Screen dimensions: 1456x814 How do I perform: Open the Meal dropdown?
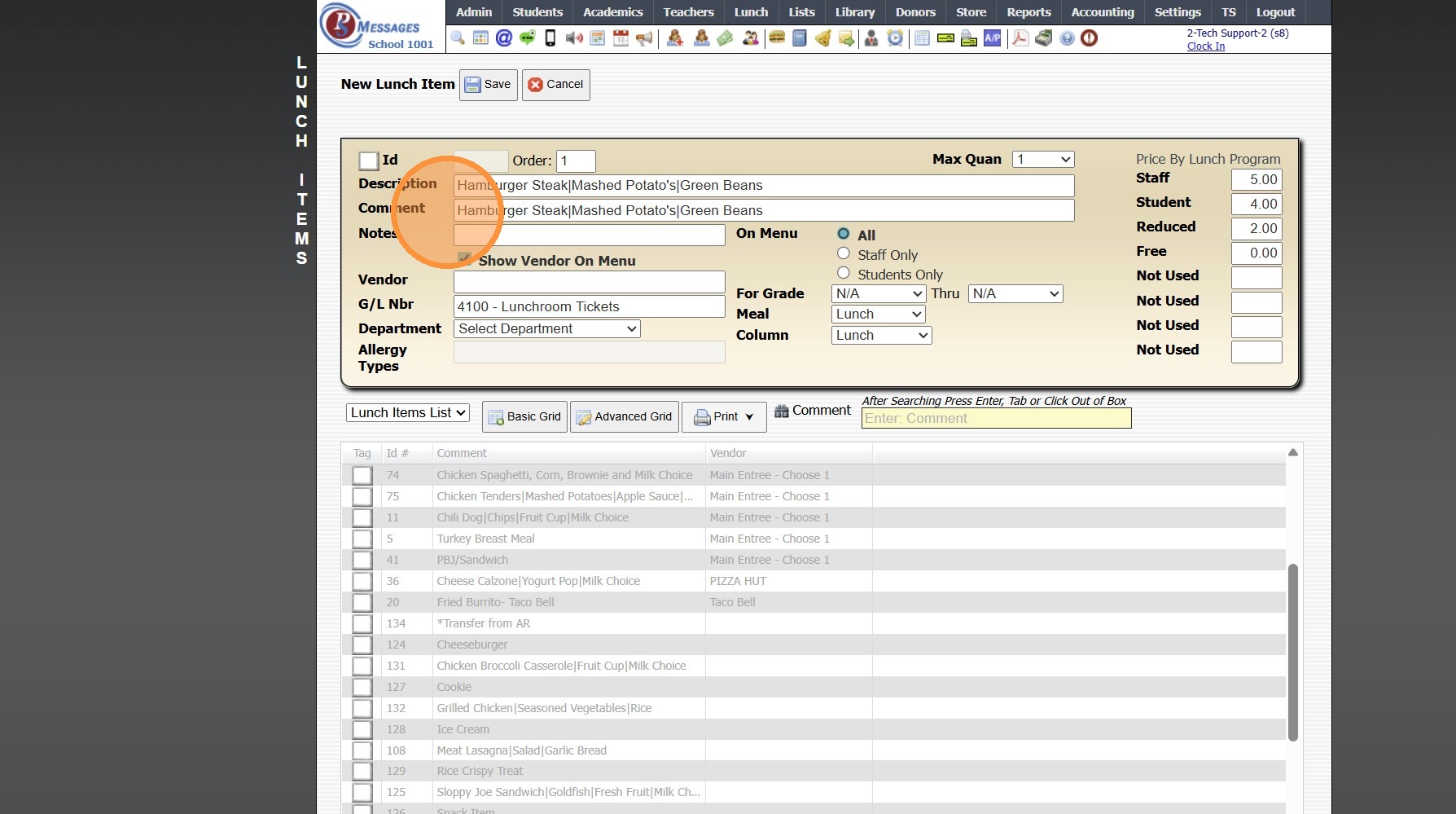click(879, 314)
